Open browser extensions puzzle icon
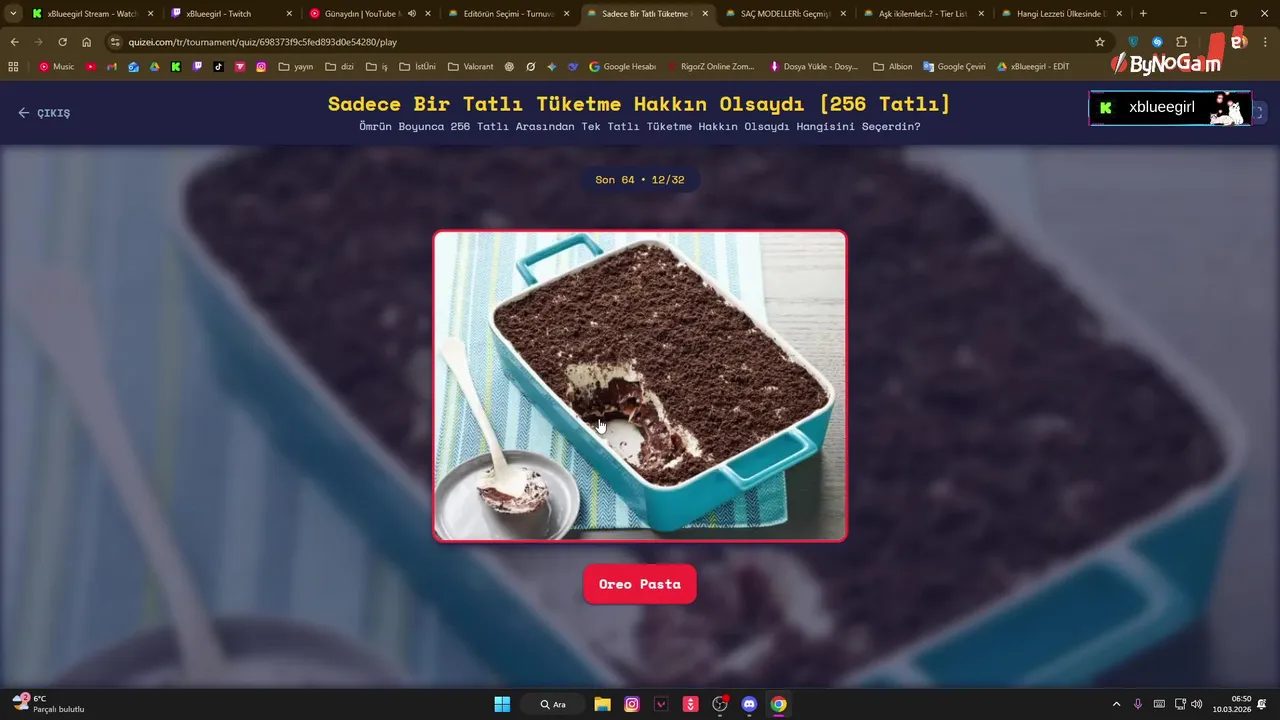1280x720 pixels. [1181, 42]
